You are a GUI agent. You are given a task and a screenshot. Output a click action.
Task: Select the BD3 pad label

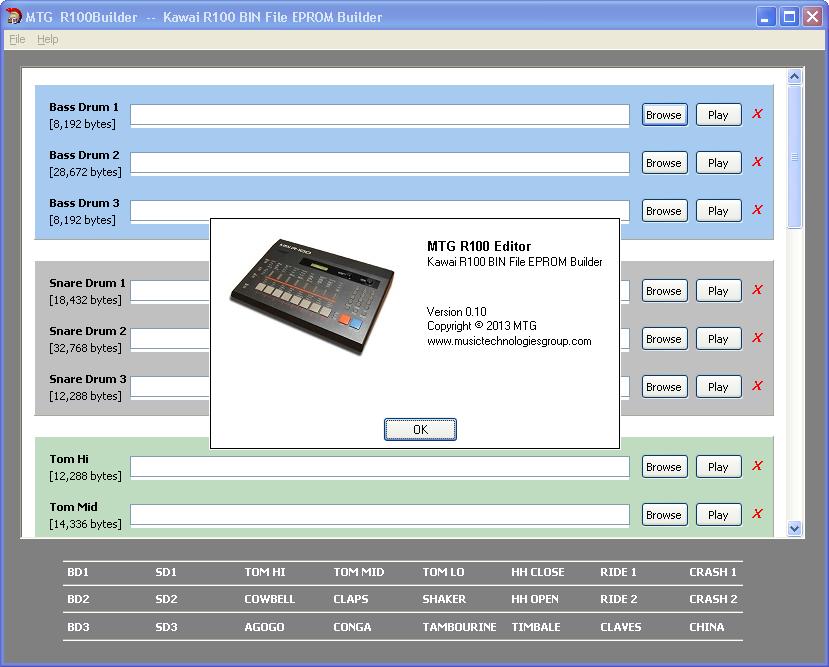[78, 627]
